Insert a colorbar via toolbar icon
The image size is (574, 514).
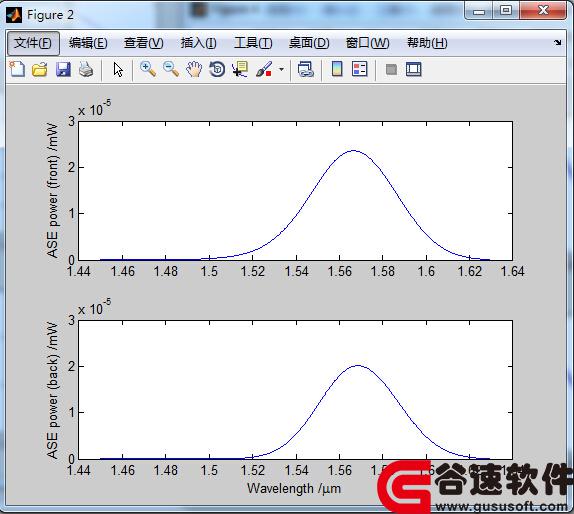point(337,69)
